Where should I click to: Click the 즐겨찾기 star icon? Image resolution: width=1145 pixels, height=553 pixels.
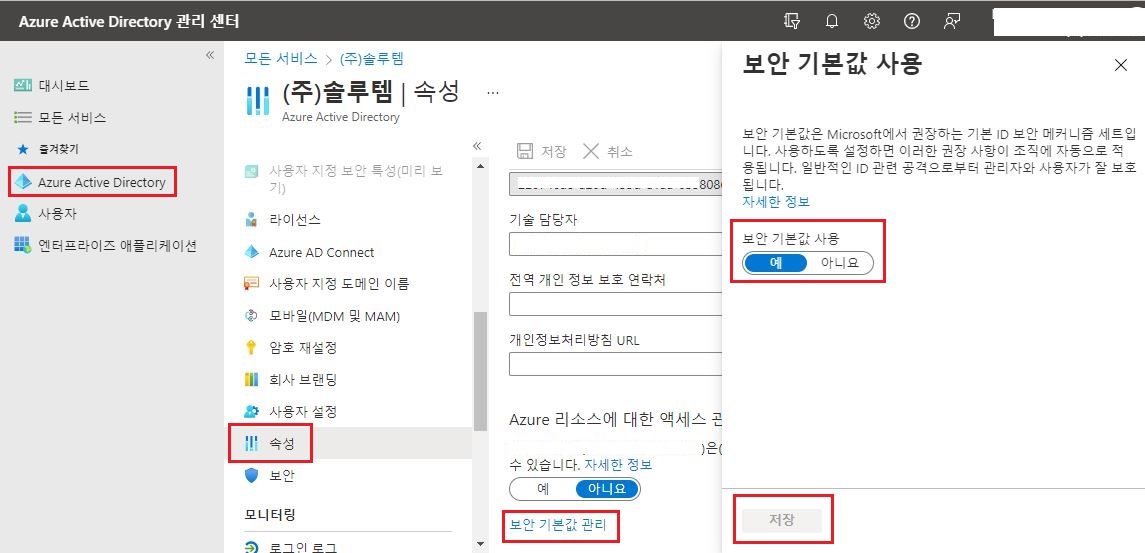(x=23, y=149)
